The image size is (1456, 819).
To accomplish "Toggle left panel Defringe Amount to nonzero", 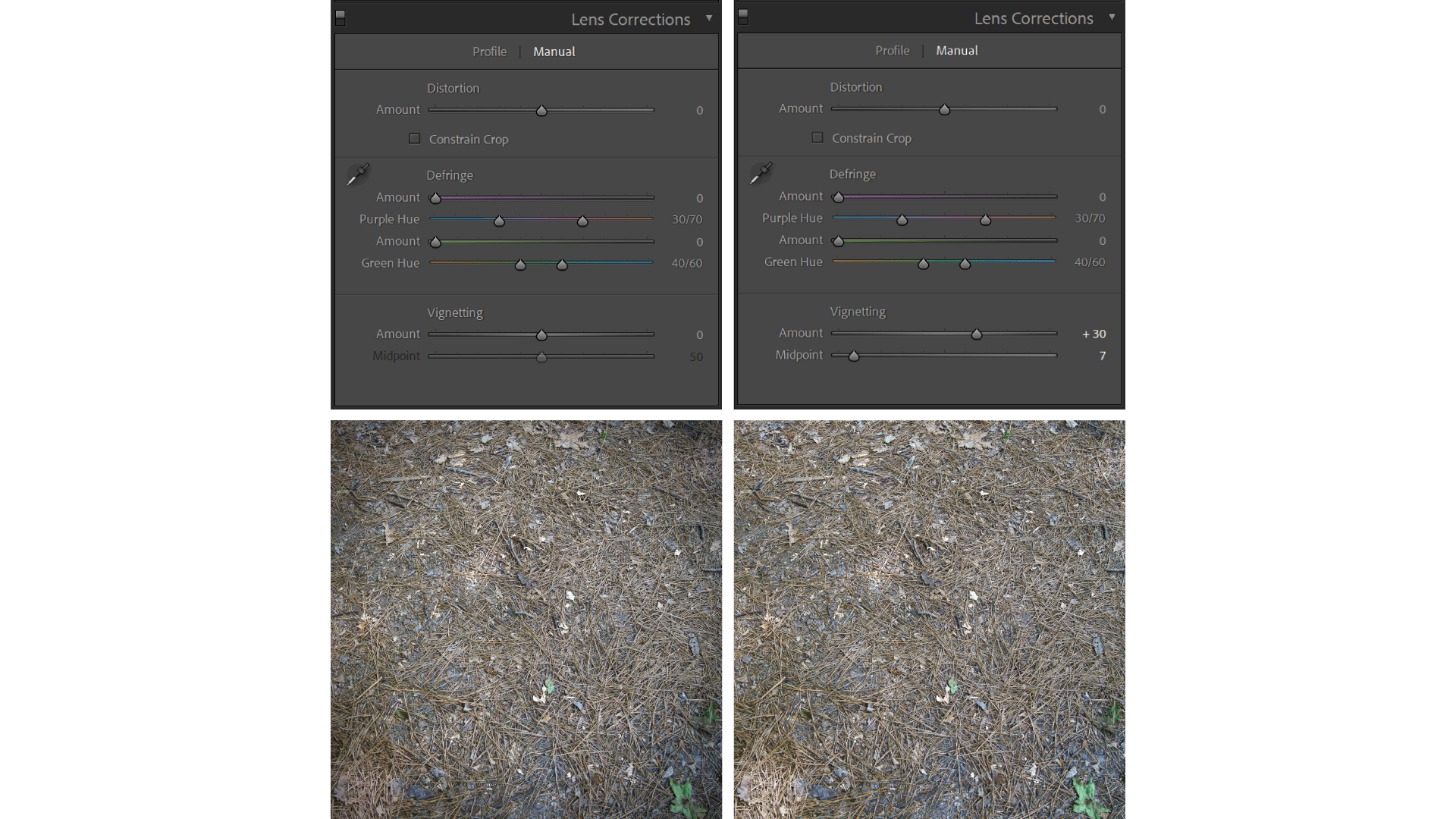I will pyautogui.click(x=436, y=198).
